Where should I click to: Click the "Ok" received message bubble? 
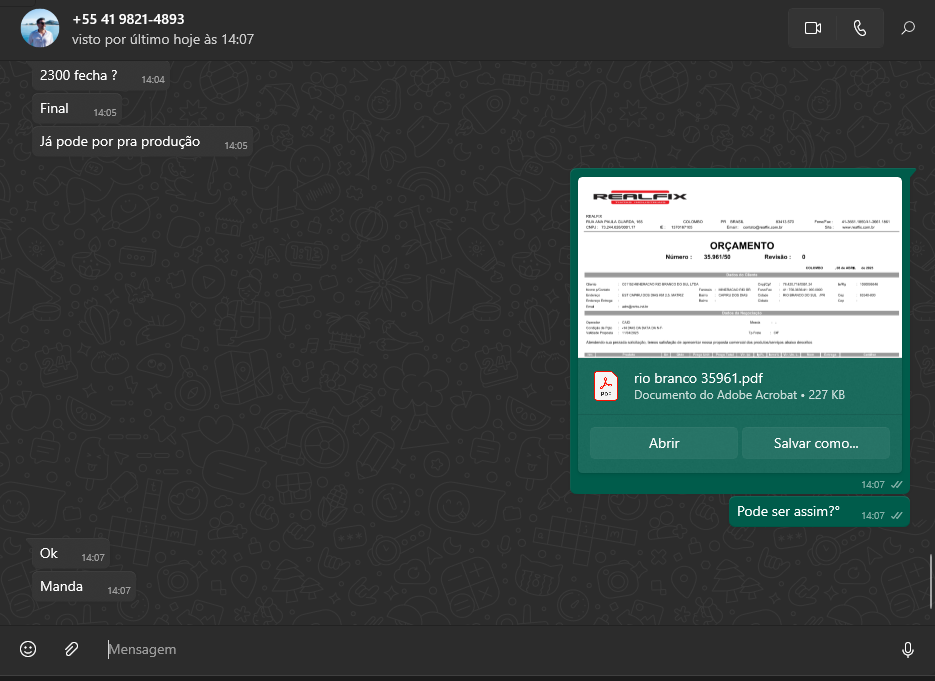[50, 553]
